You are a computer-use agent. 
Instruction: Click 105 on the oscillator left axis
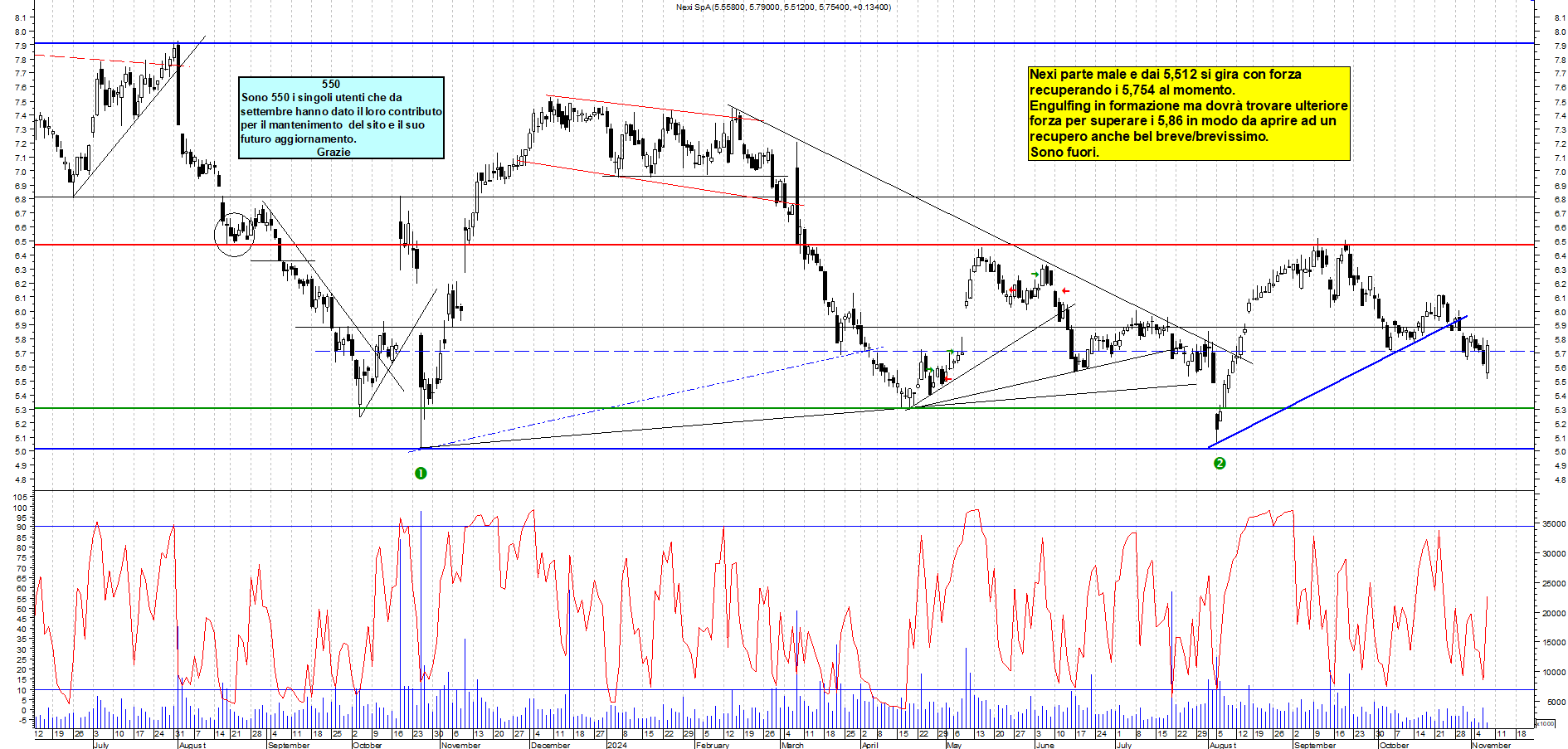click(20, 497)
